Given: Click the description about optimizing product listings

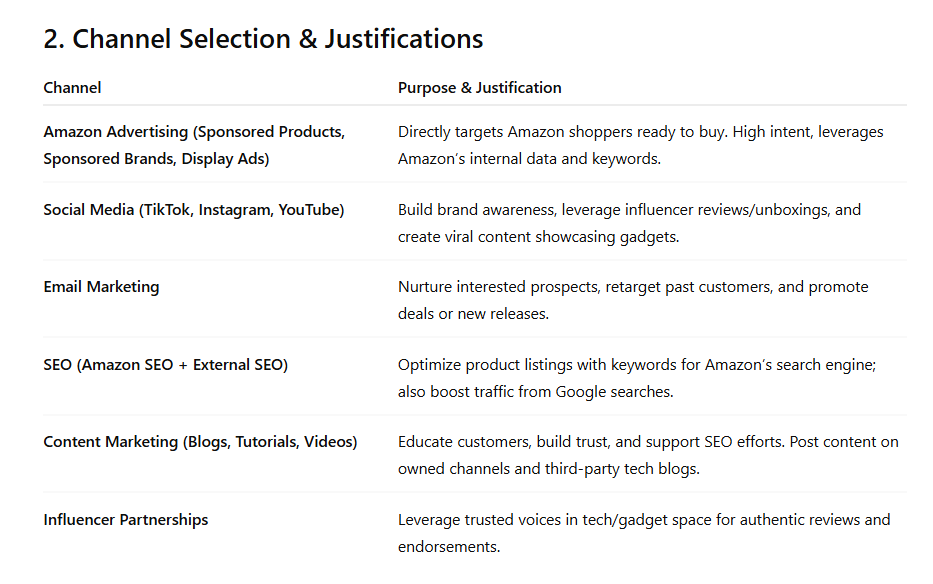Looking at the screenshot, I should tap(636, 378).
